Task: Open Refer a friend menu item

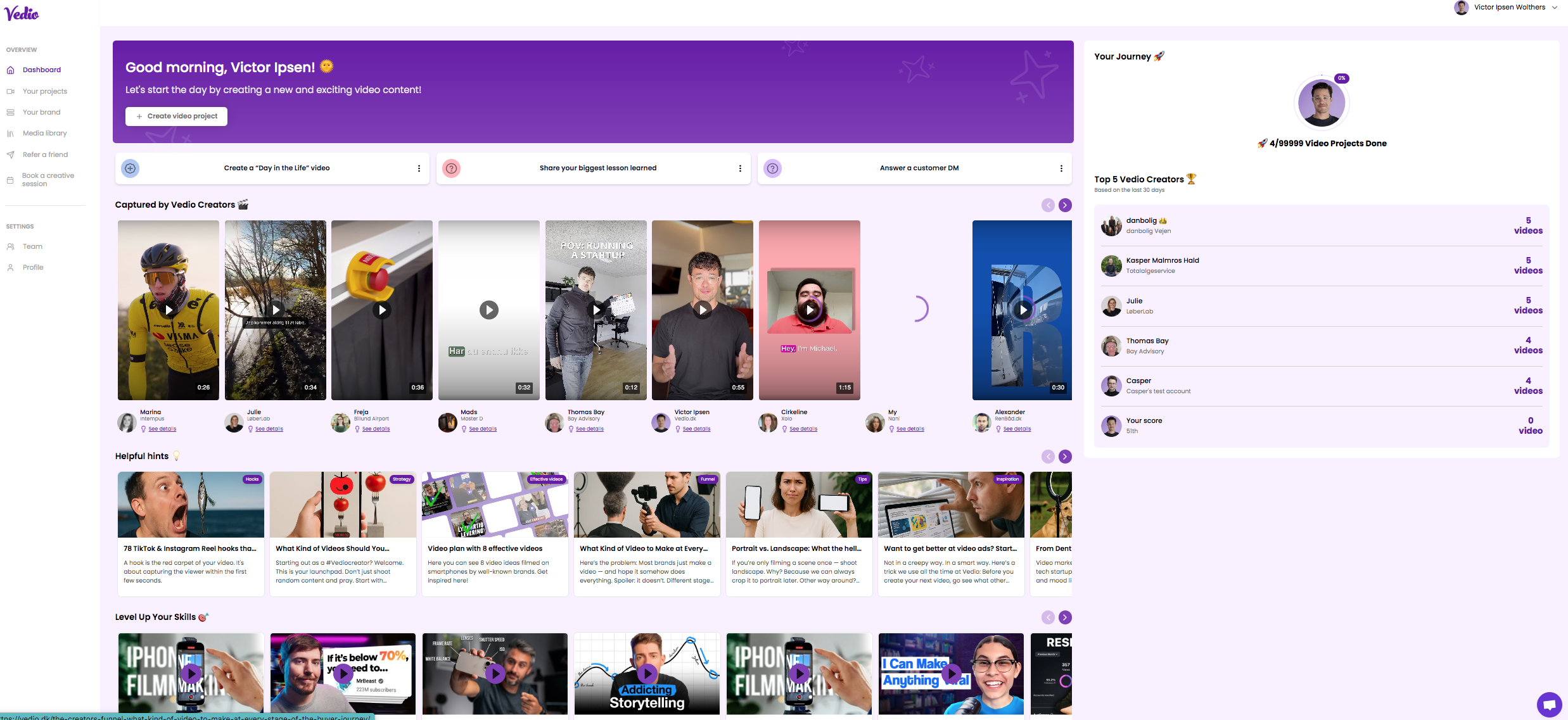Action: coord(45,155)
